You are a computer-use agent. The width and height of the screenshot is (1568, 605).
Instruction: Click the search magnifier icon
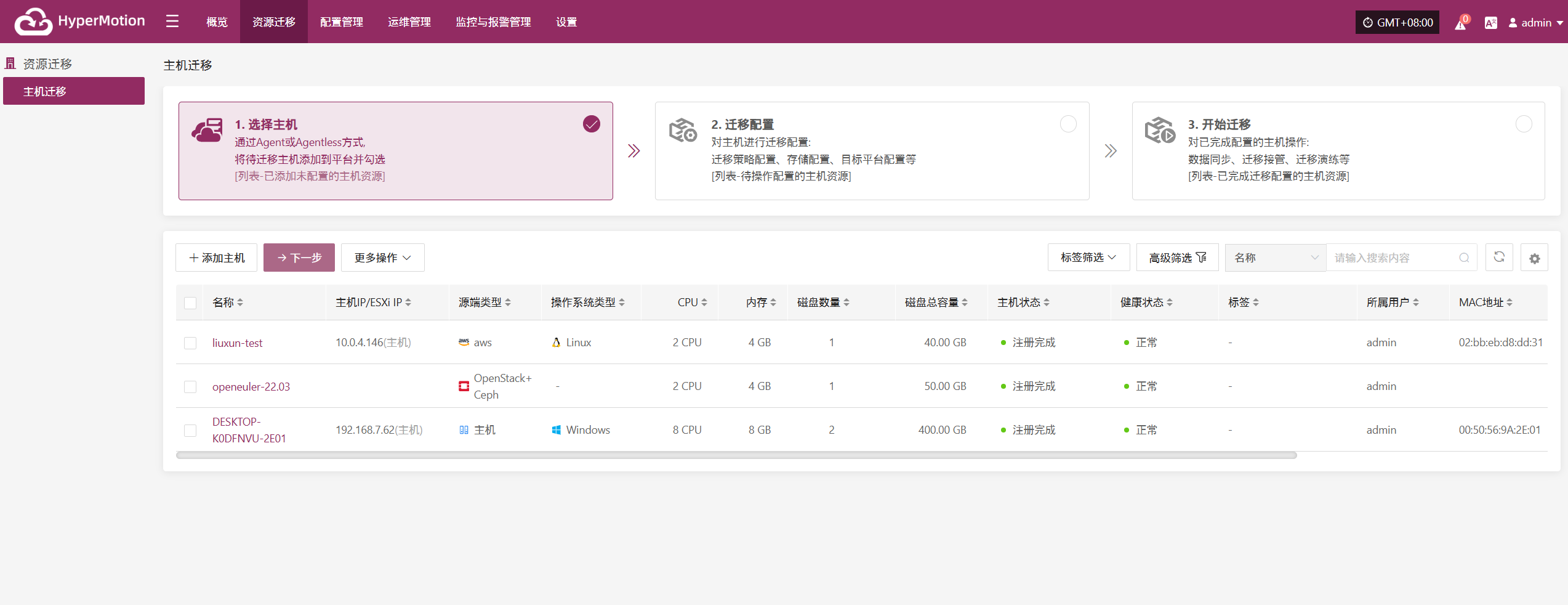click(1464, 258)
